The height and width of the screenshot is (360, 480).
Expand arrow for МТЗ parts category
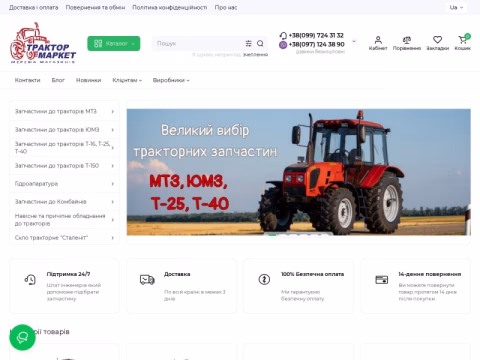113,111
